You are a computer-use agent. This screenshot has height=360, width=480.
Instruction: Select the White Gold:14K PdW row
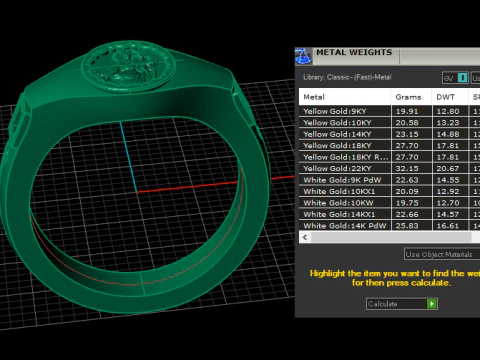coord(389,226)
